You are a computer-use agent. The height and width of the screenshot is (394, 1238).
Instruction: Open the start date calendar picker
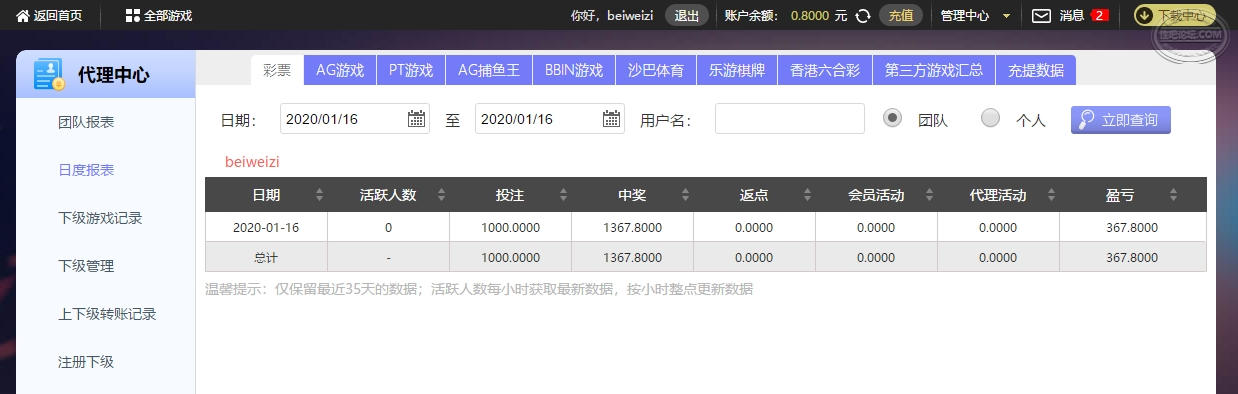coord(416,119)
